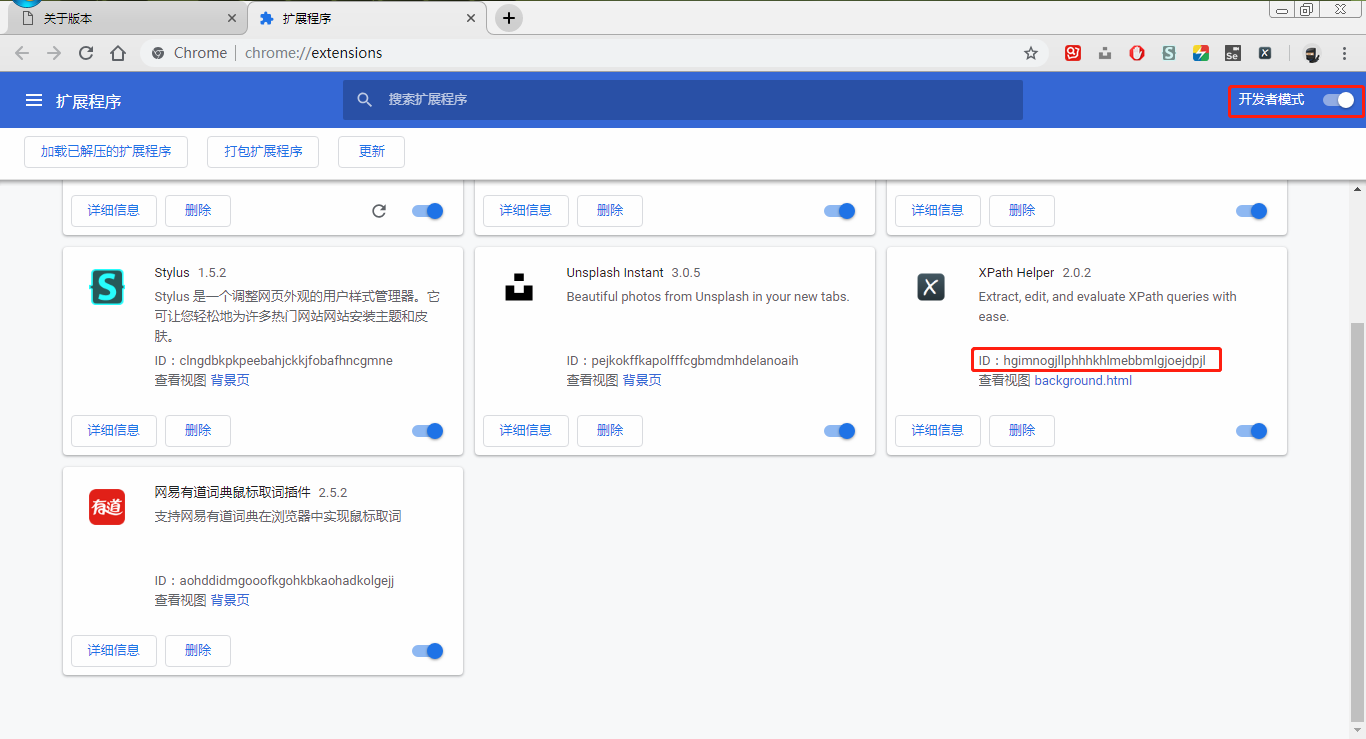The image size is (1366, 739).
Task: Open a new tab with plus
Action: coord(509,18)
